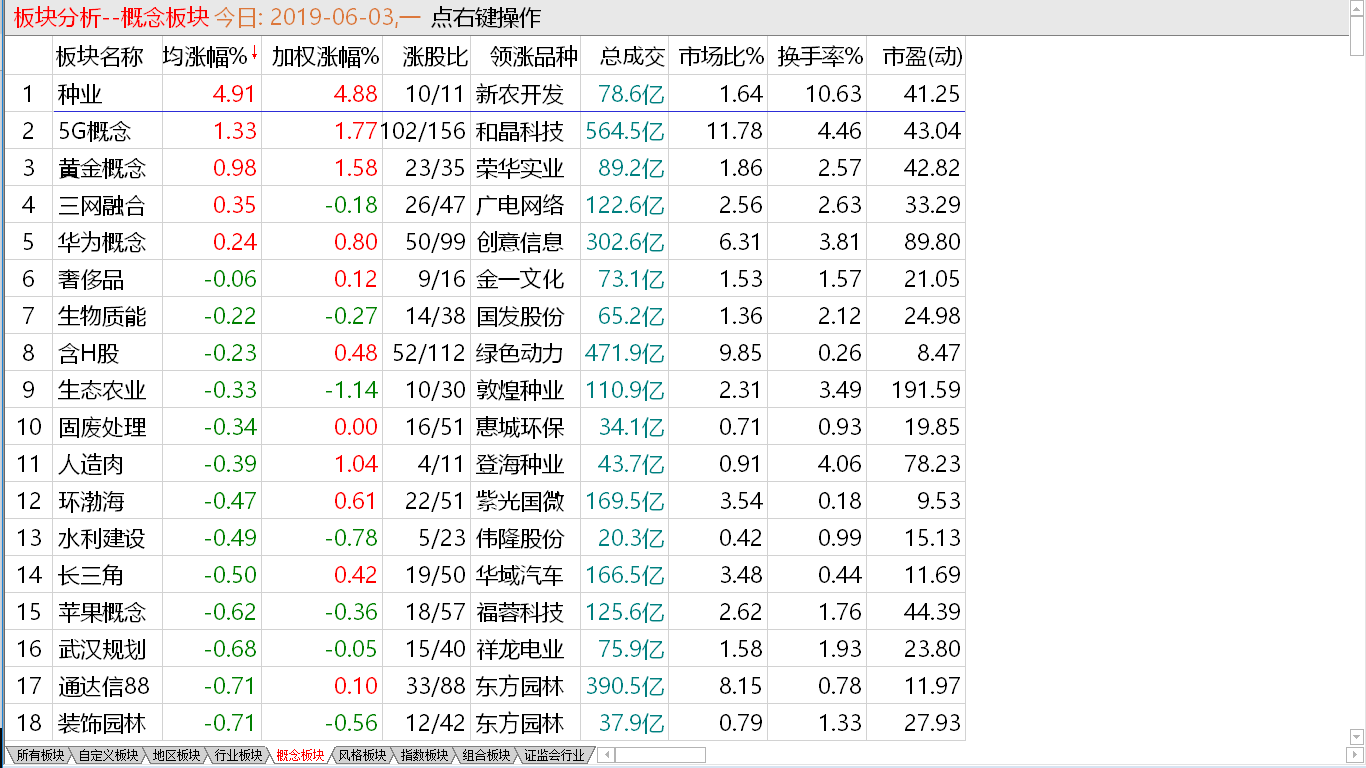1366x768 pixels.
Task: Select the 环渤海 sector row
Action: 485,501
